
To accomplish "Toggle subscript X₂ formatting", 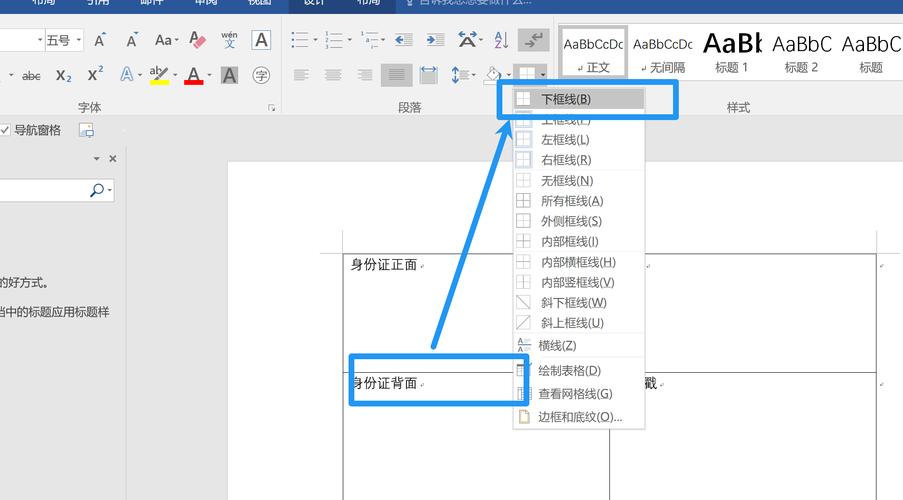I will (64, 75).
